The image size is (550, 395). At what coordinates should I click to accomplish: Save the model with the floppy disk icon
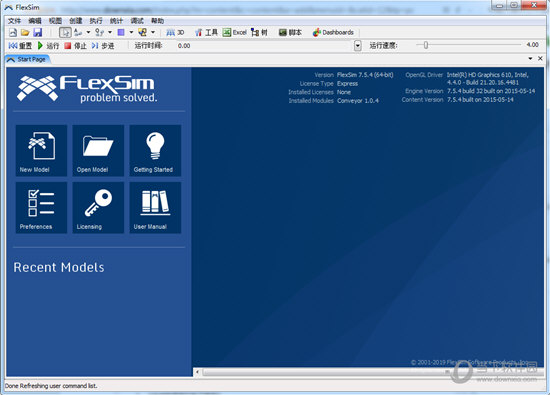pos(38,33)
